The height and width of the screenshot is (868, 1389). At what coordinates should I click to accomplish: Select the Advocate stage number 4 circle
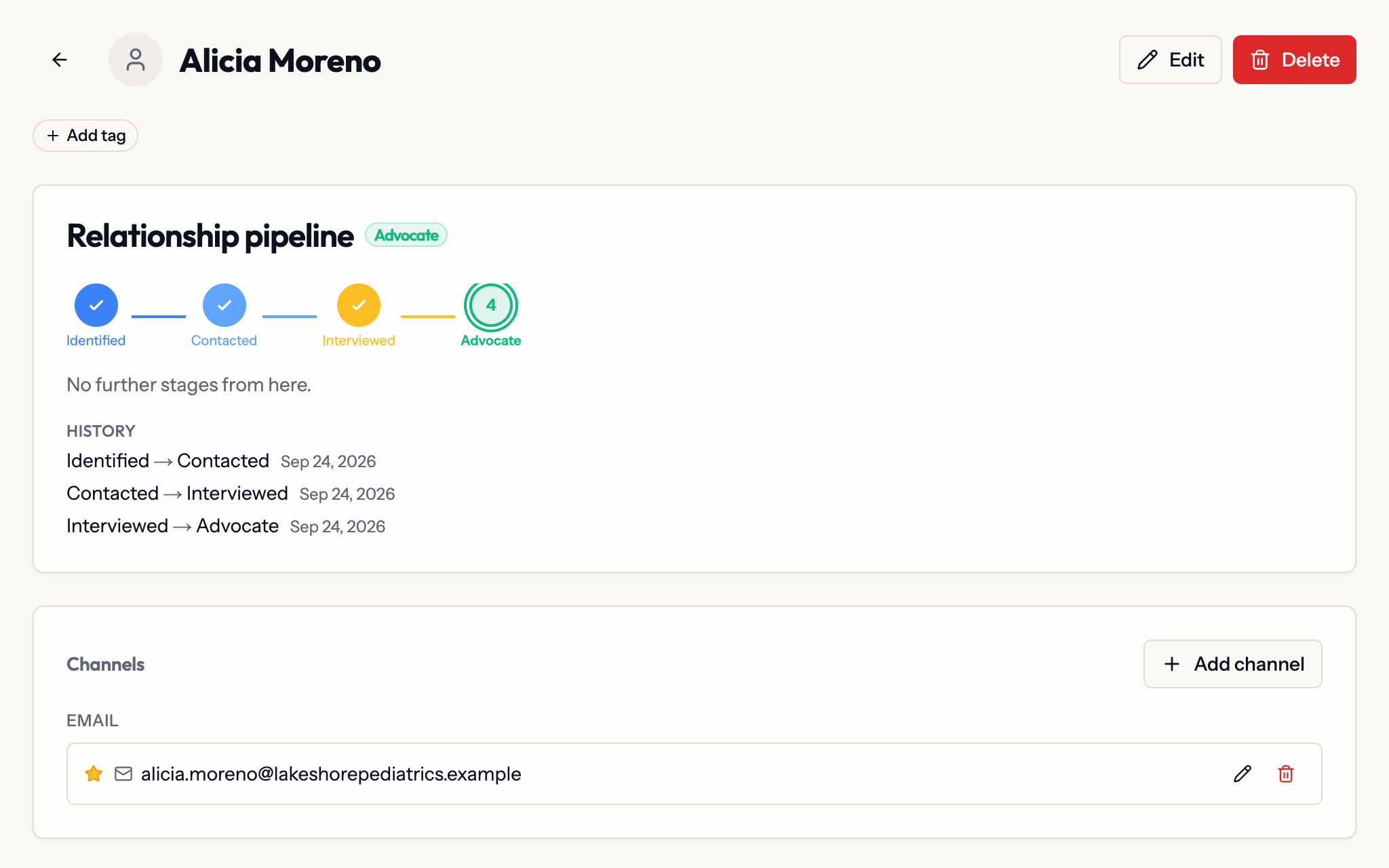[491, 305]
